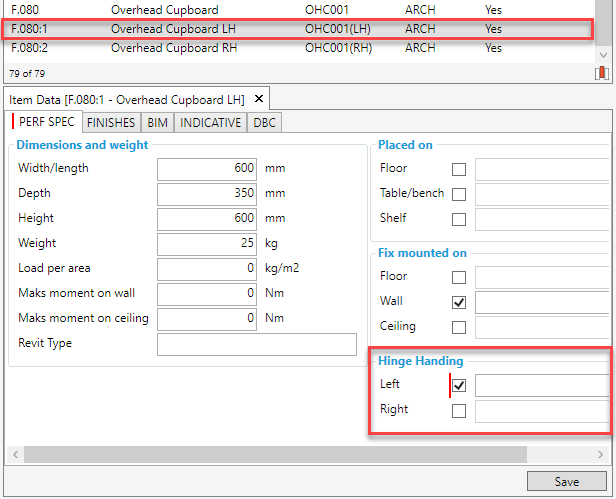This screenshot has width=616, height=499.
Task: Tick the Fix mounted on Ceiling checkbox
Action: [460, 327]
